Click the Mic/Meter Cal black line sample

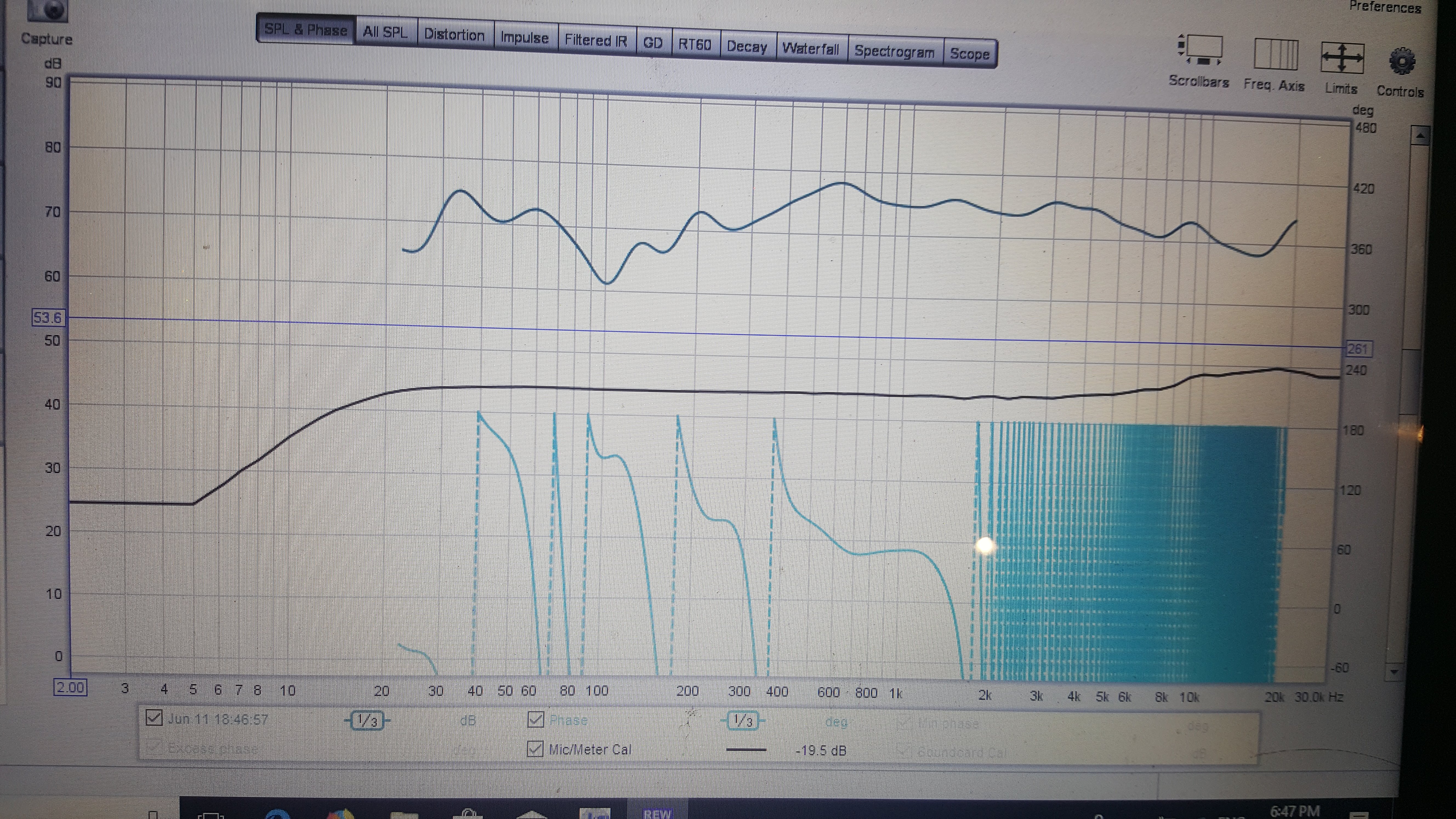746,750
